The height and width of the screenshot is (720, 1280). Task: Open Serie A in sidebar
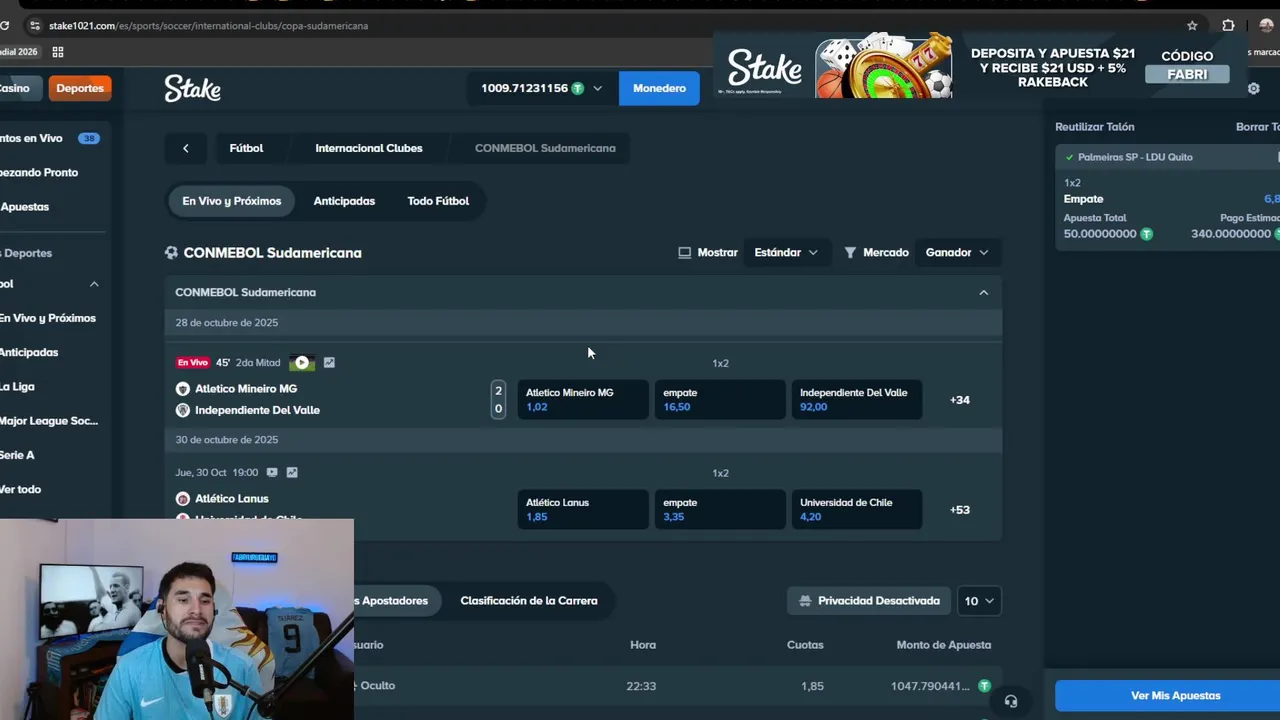pos(17,455)
